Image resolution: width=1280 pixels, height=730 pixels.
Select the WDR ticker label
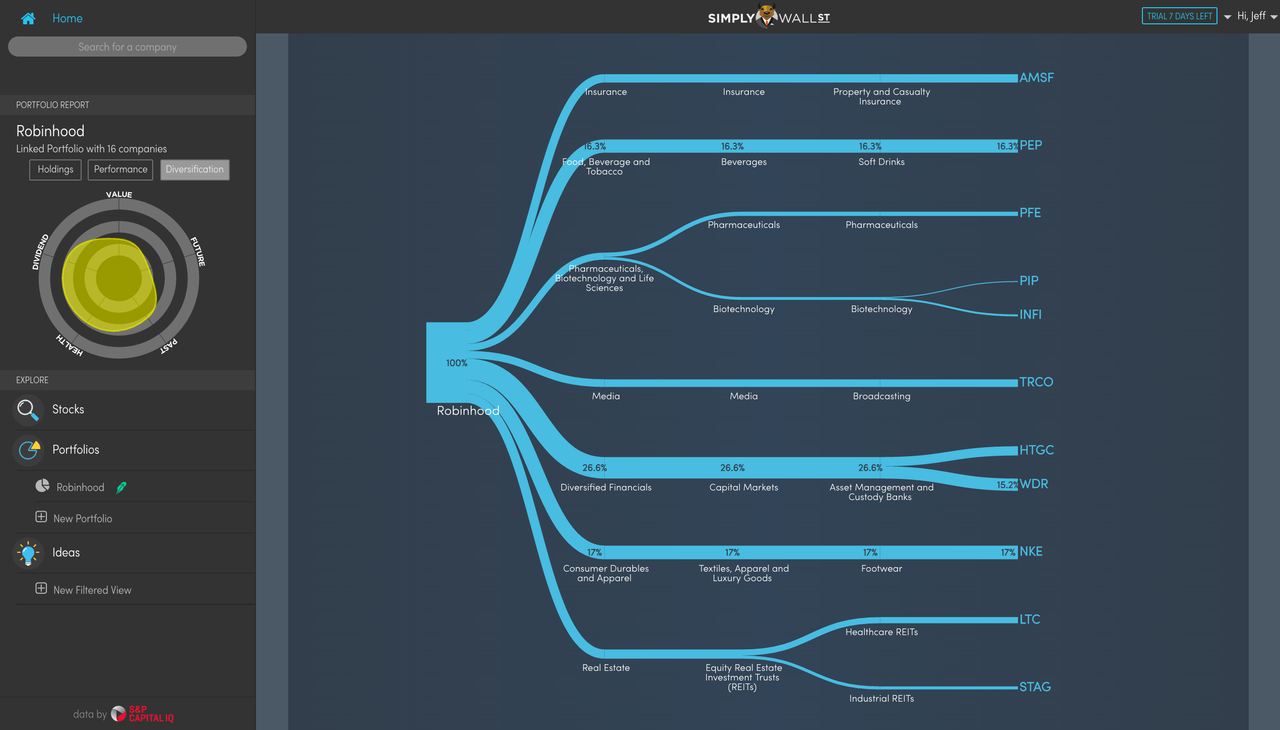(x=1033, y=484)
